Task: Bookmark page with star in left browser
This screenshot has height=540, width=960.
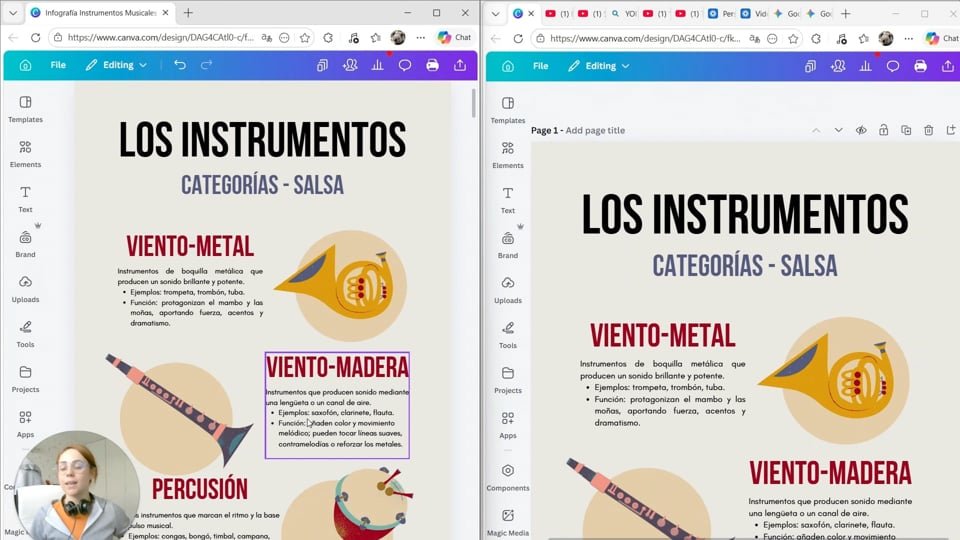Action: click(x=305, y=37)
